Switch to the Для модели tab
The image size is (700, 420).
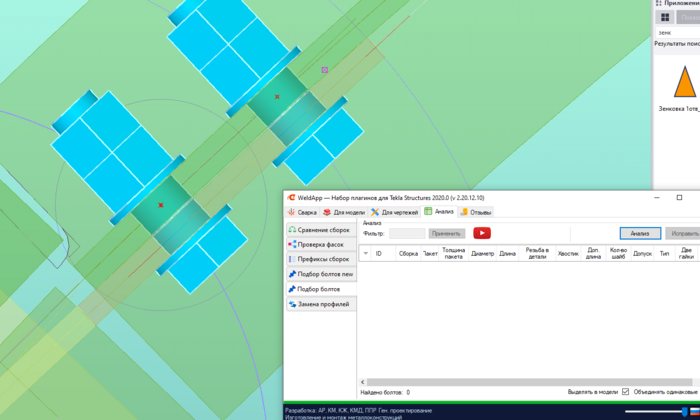[x=344, y=212]
